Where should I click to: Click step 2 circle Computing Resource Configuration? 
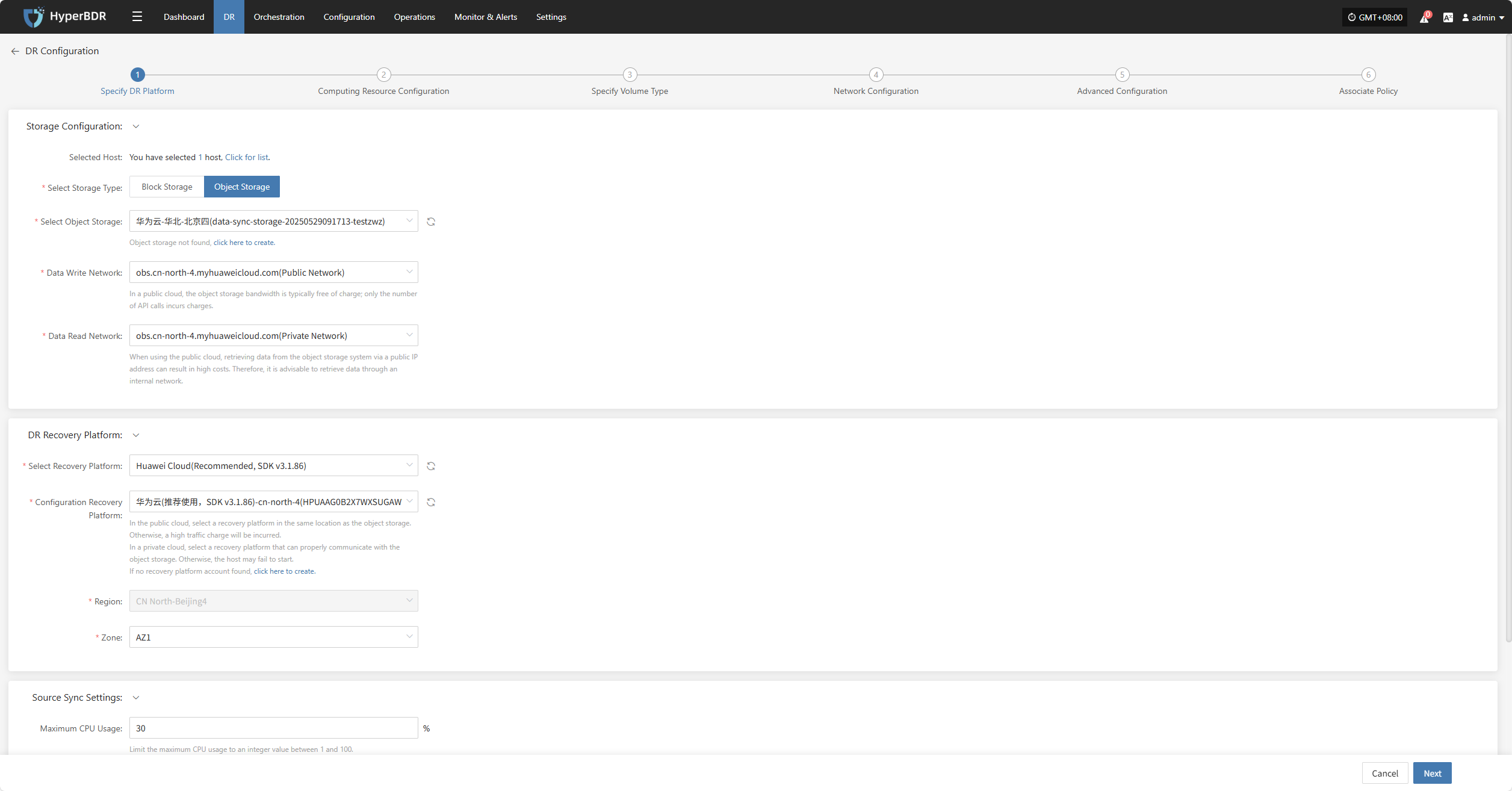click(x=383, y=75)
